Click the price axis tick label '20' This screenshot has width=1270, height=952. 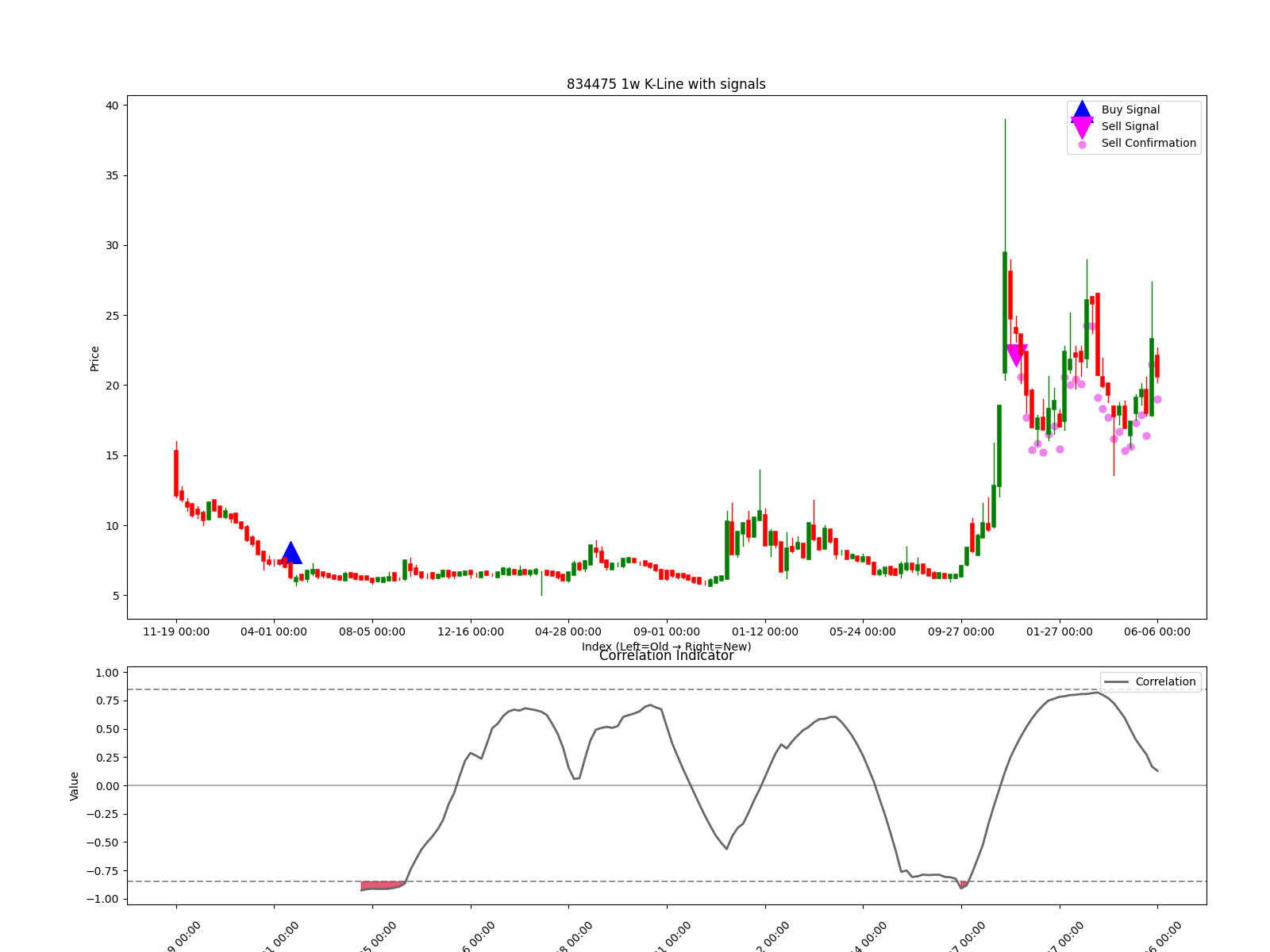click(x=112, y=386)
